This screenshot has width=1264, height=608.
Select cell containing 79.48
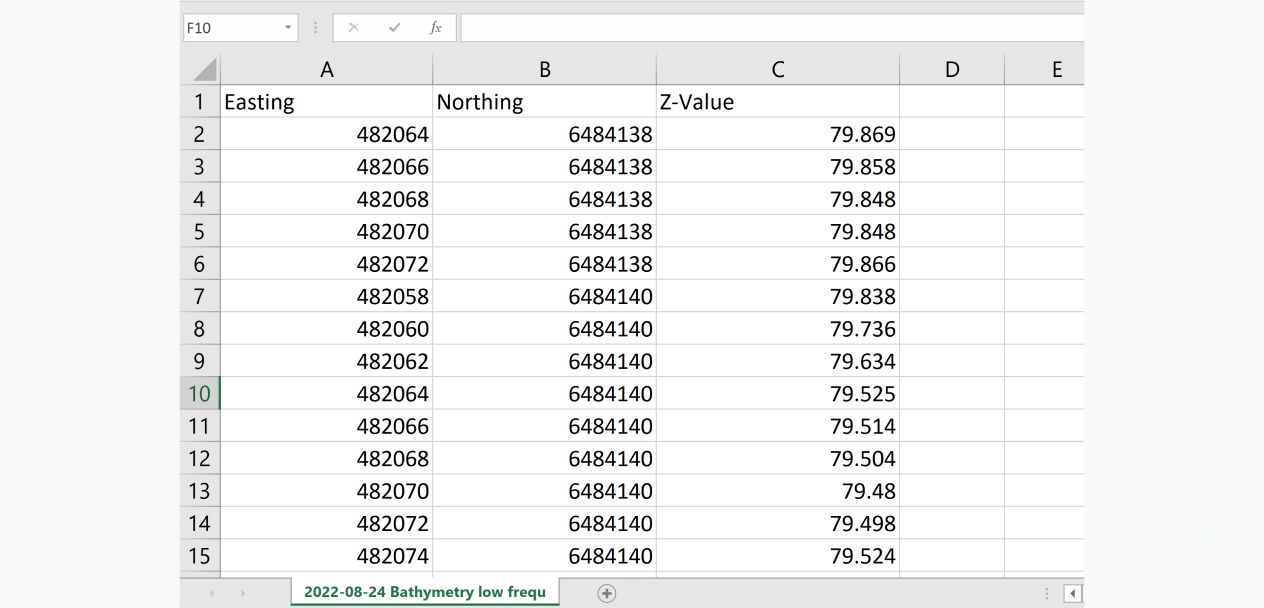pyautogui.click(x=777, y=491)
